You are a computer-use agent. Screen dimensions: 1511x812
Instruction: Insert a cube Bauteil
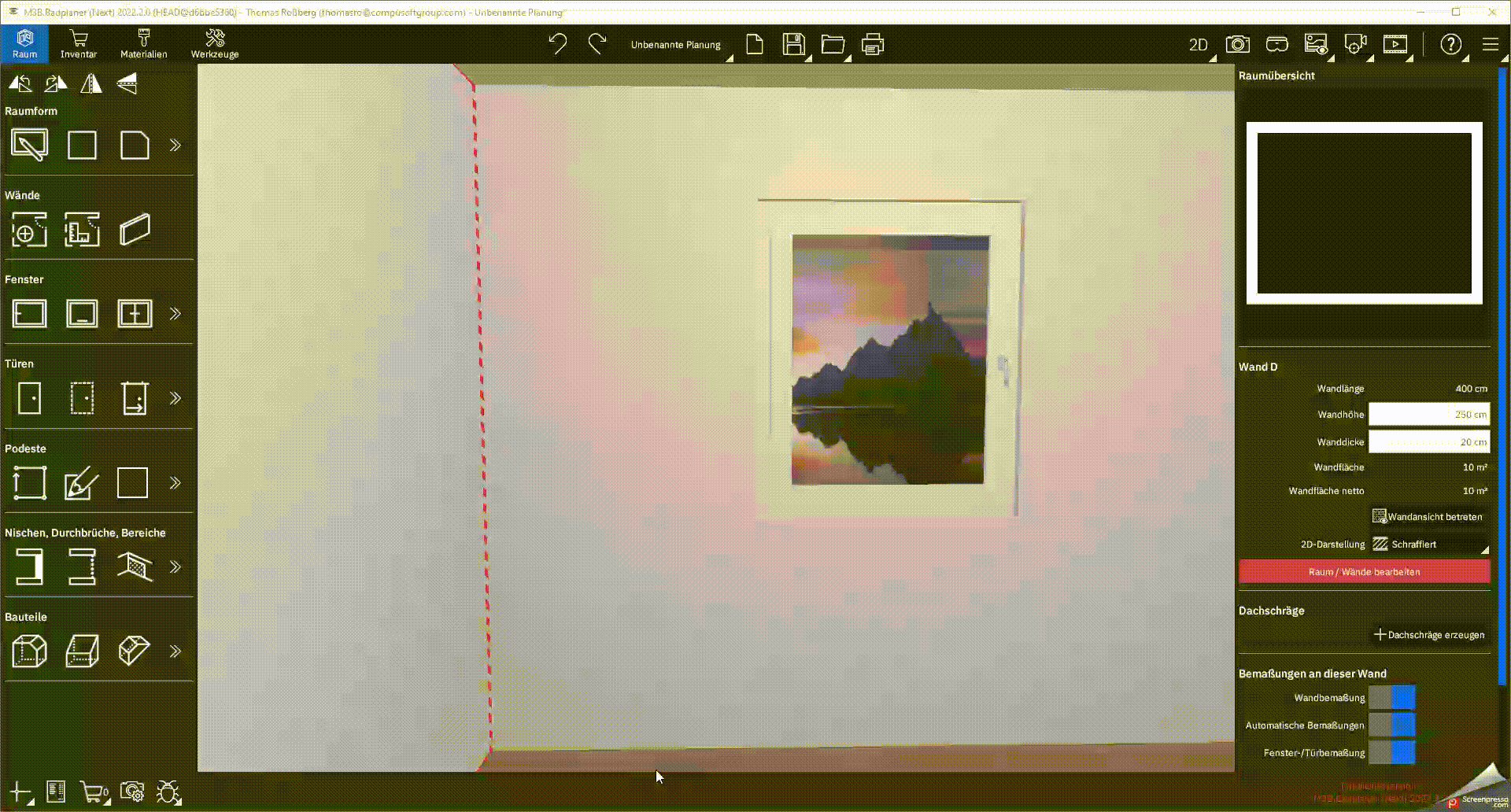pyautogui.click(x=29, y=651)
